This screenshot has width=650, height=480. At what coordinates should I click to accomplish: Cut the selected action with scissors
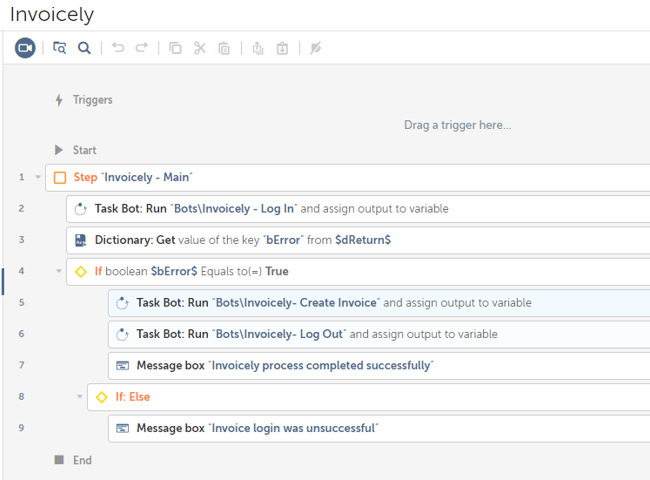click(200, 48)
